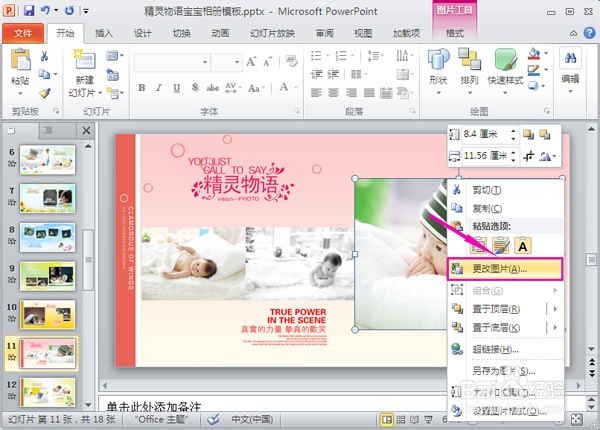
Task: Click the Clear Formatting icon
Action: click(292, 61)
